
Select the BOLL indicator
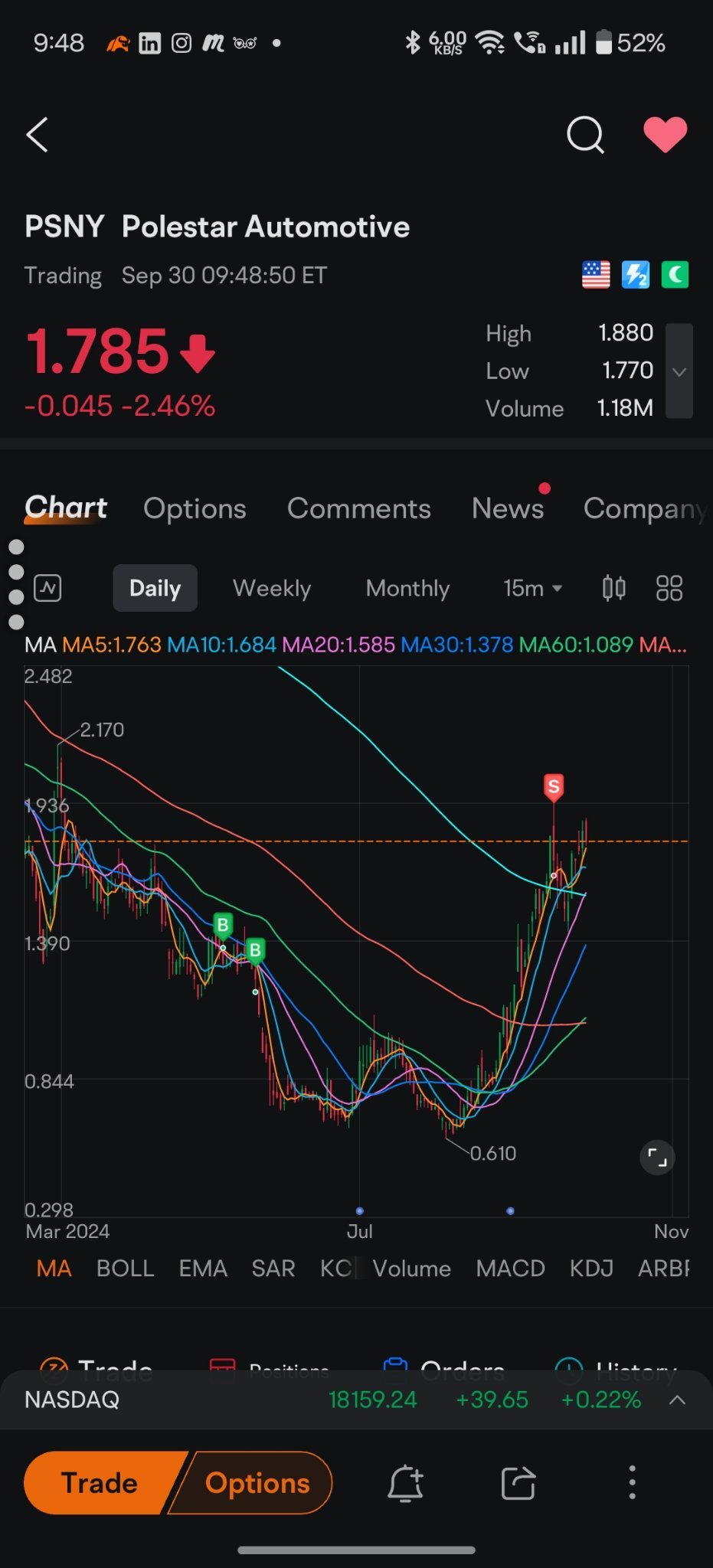(126, 1269)
